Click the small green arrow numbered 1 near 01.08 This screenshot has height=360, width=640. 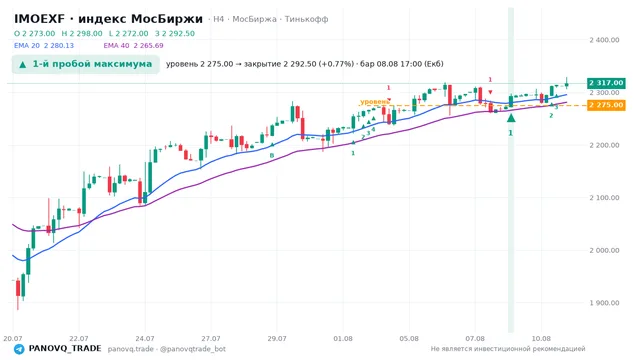pos(353,142)
